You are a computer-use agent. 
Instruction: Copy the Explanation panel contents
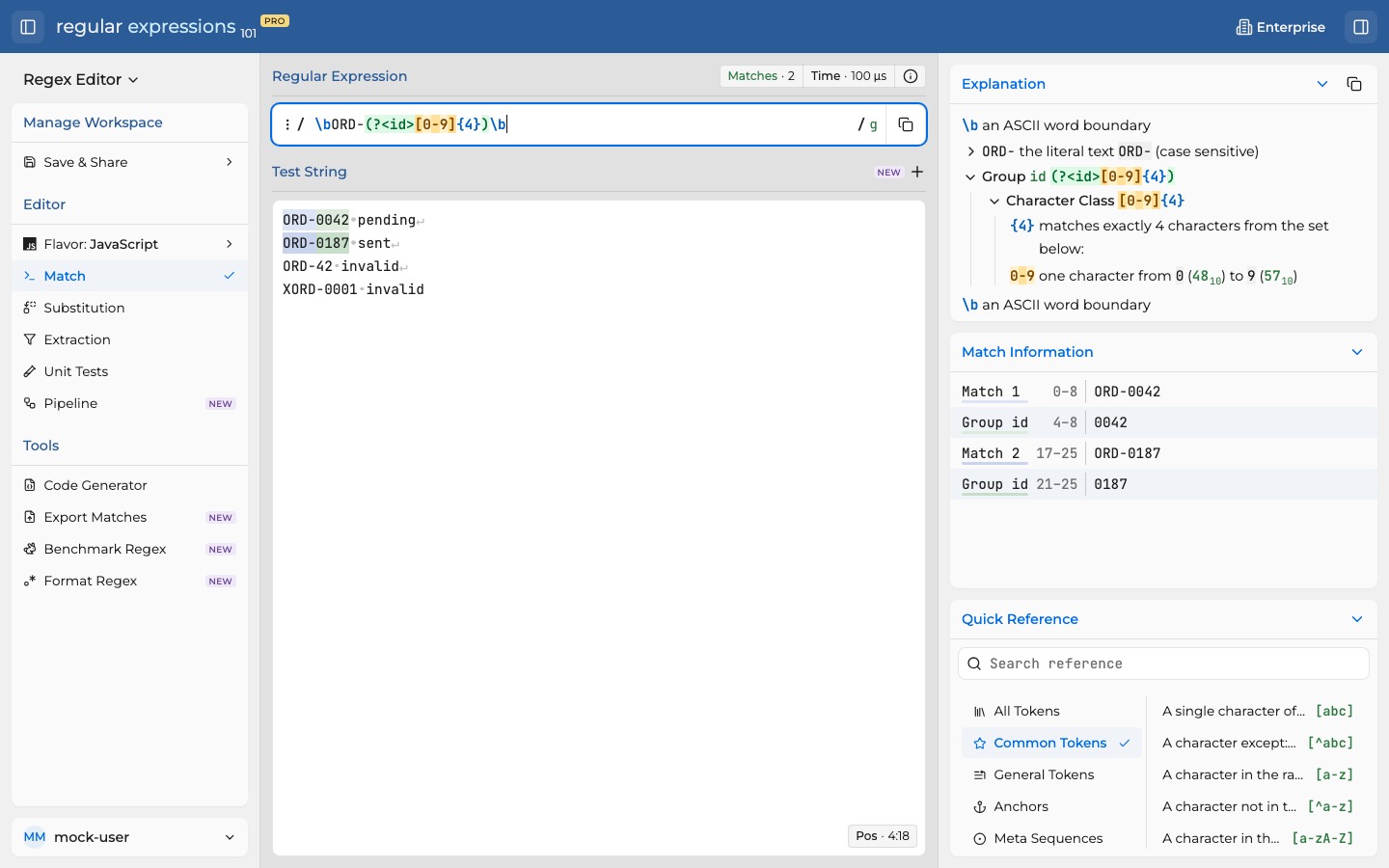click(1354, 84)
